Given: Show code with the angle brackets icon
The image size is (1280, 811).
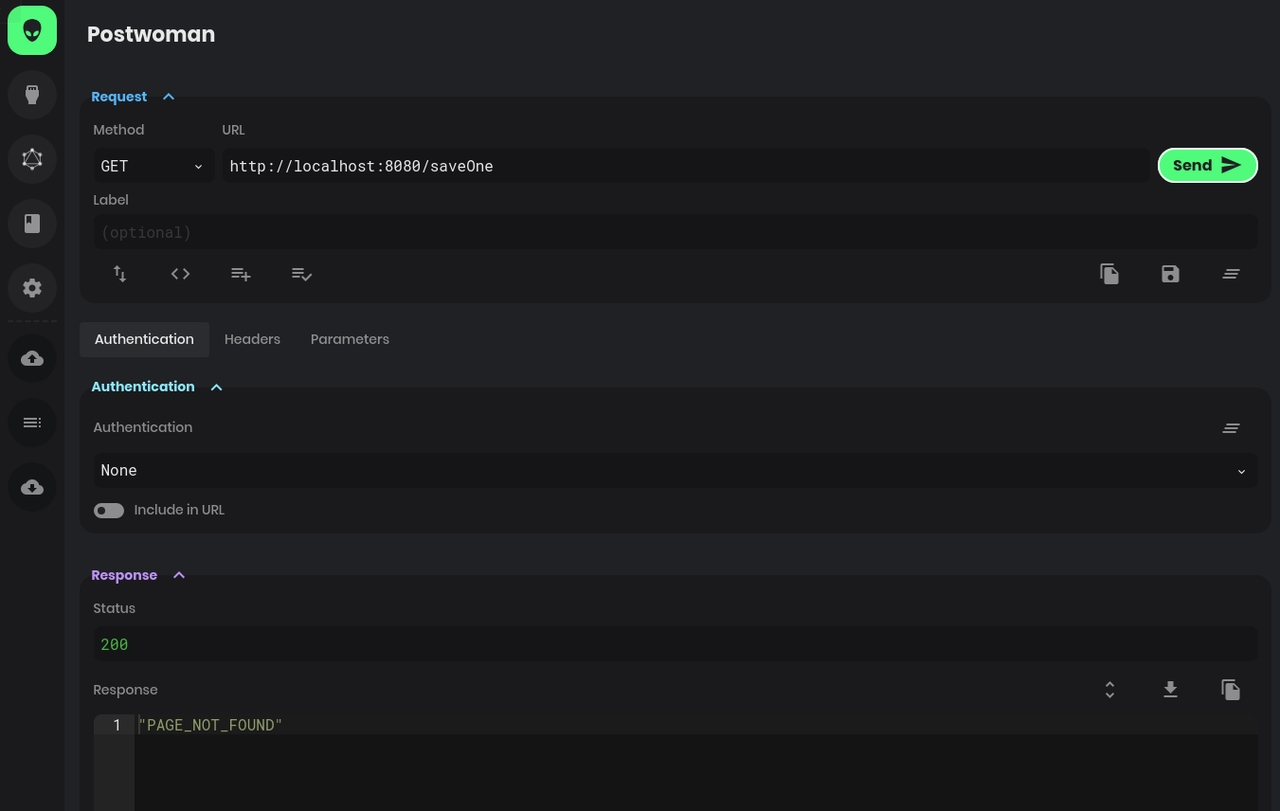Looking at the screenshot, I should (x=180, y=273).
